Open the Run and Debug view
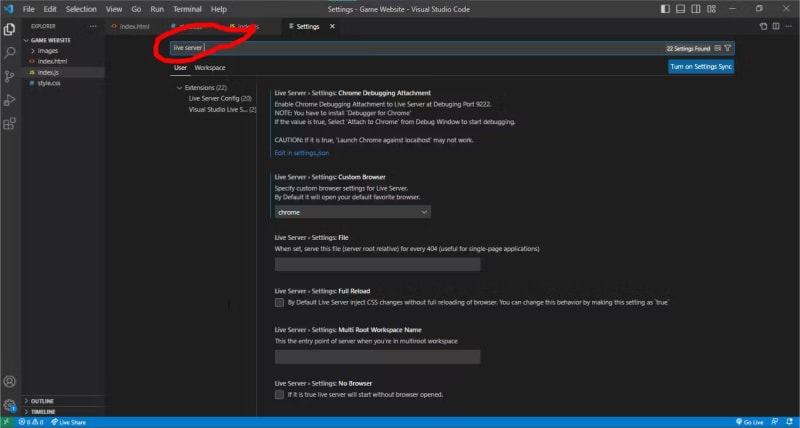Viewport: 800px width, 428px height. [9, 100]
